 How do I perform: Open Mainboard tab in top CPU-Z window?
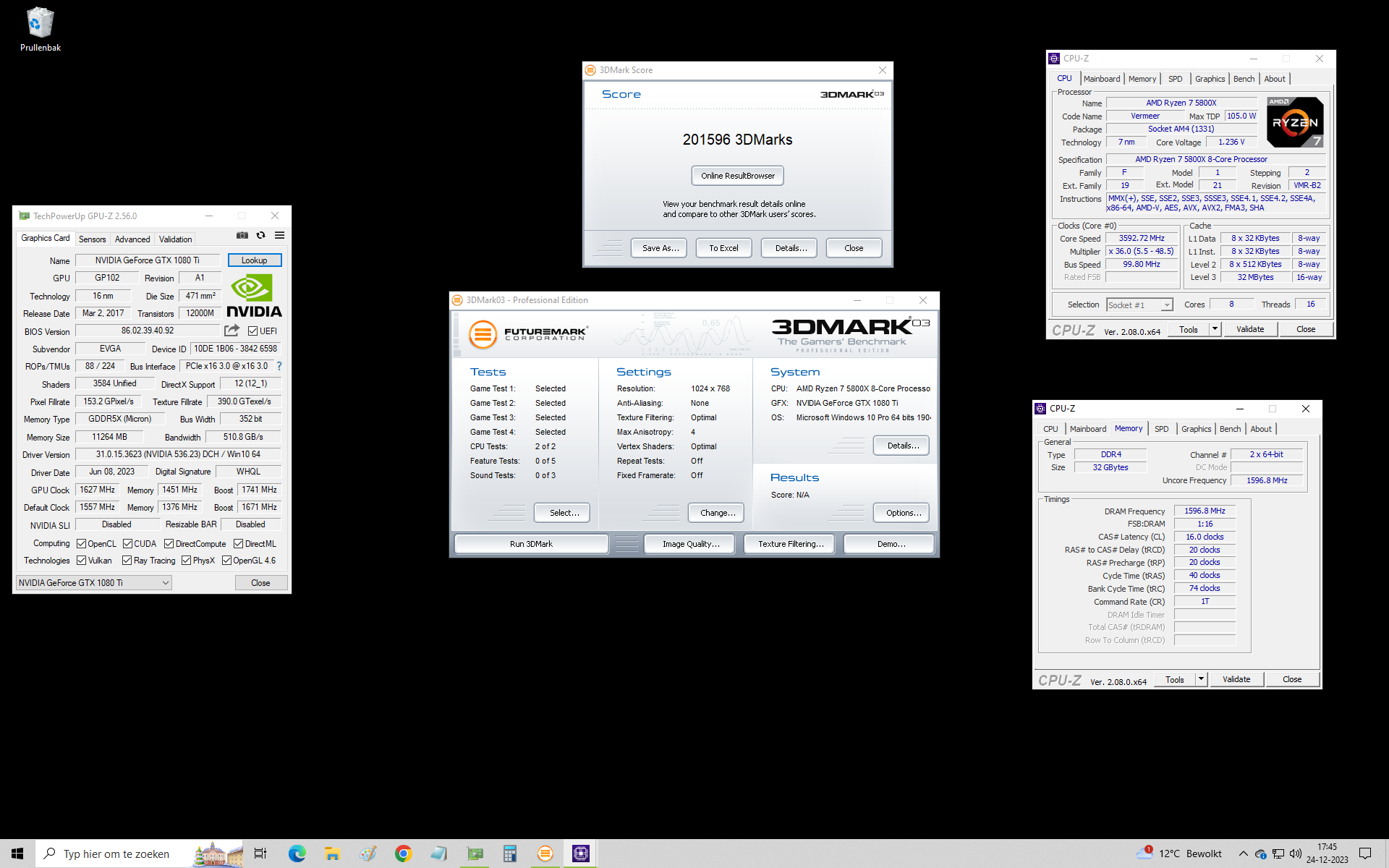pos(1102,79)
